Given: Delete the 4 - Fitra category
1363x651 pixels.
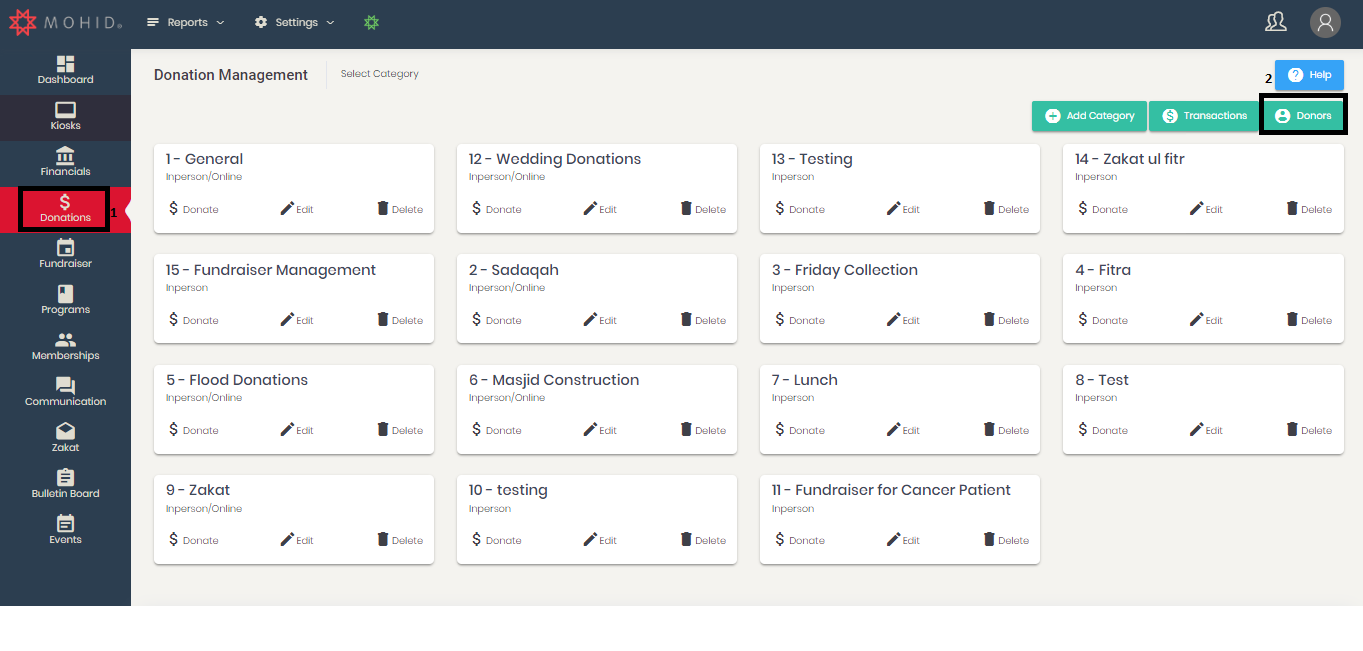Looking at the screenshot, I should pos(1309,320).
